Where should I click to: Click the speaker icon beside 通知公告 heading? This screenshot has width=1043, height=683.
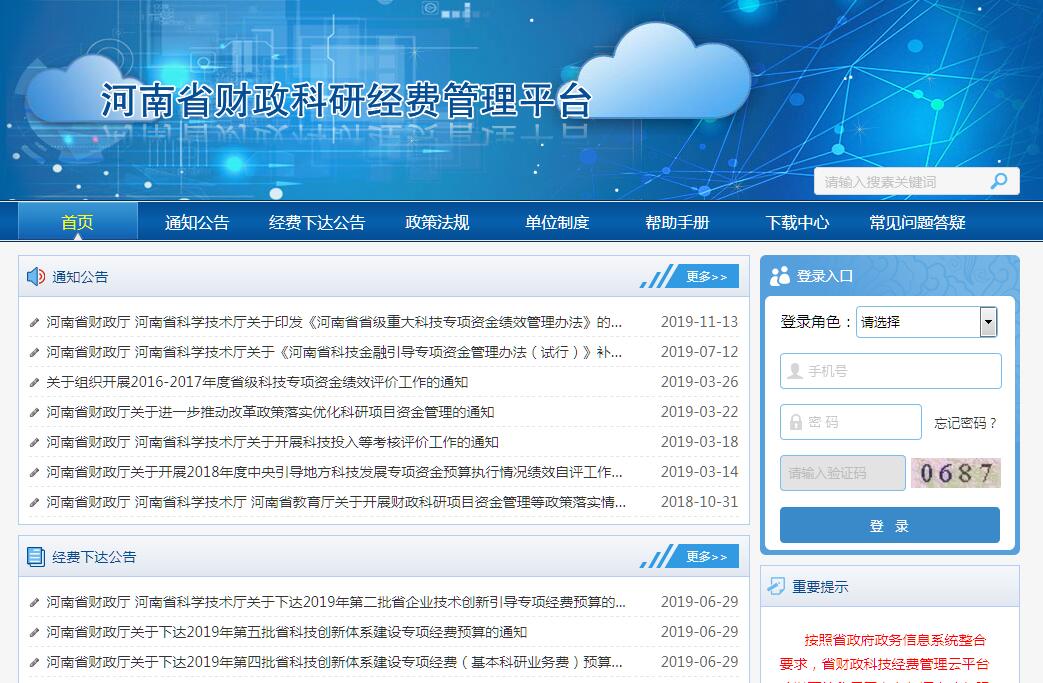(36, 277)
